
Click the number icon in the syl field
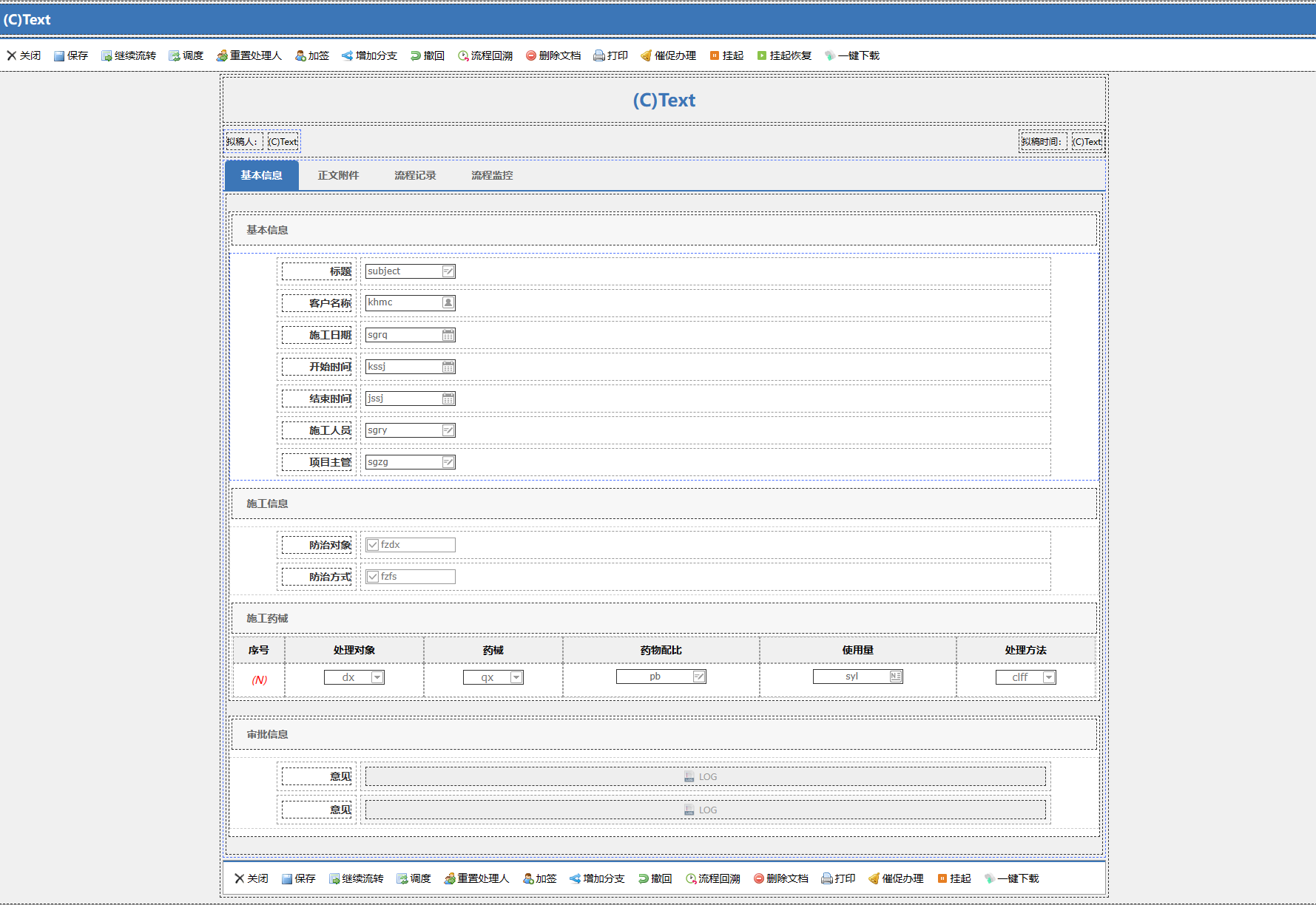click(896, 677)
